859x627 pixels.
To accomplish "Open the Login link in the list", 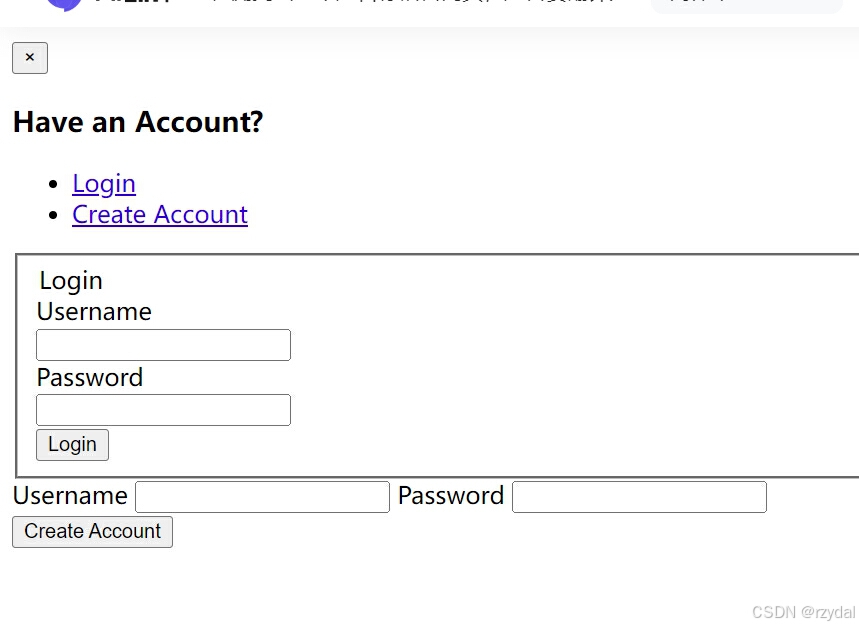I will [x=104, y=183].
